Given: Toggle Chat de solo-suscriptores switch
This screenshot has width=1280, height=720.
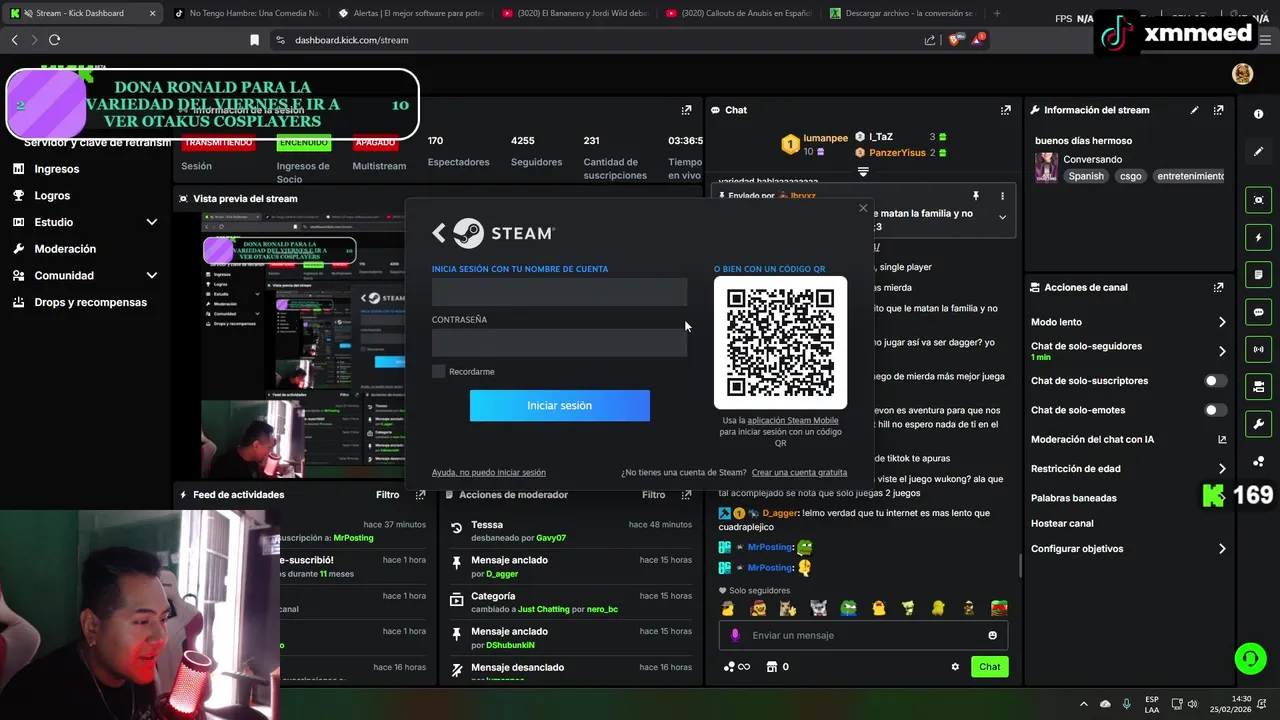Looking at the screenshot, I should tap(1215, 381).
